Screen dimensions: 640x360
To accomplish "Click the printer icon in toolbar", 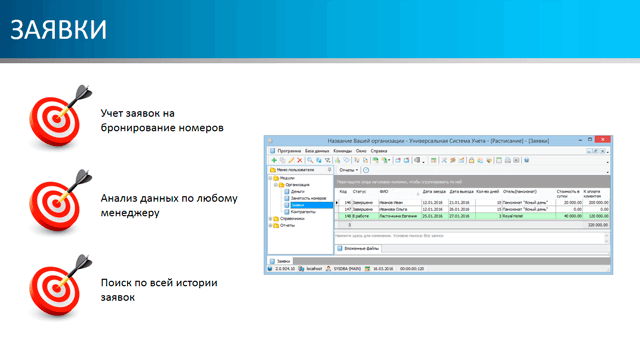I will tap(507, 160).
